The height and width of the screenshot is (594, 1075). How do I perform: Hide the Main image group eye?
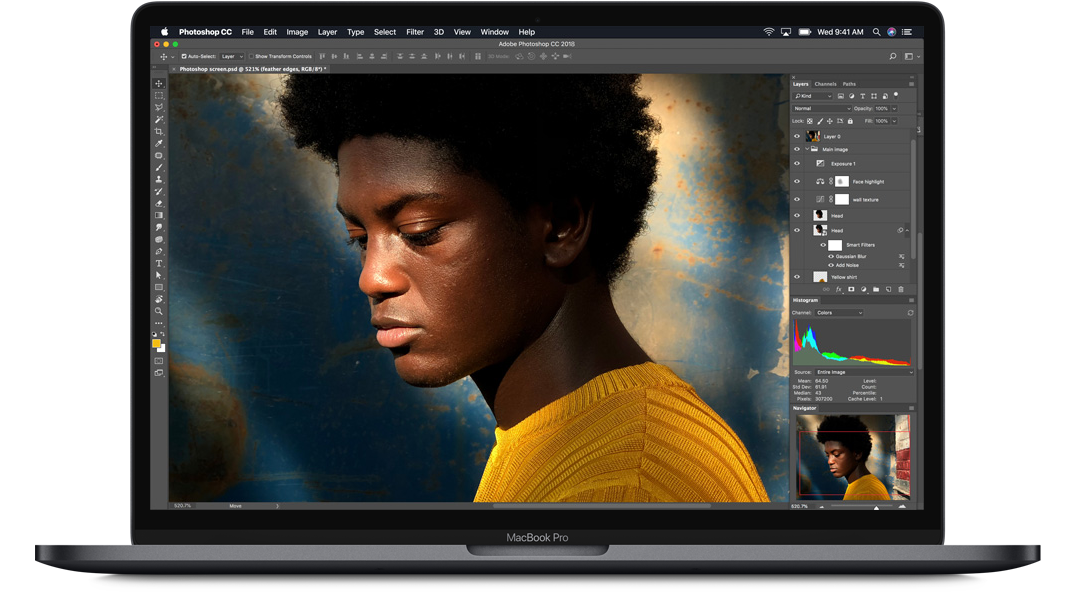(797, 149)
